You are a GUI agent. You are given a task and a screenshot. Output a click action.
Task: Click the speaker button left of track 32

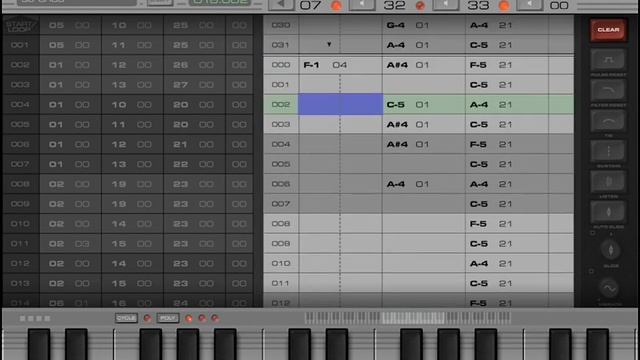pos(362,4)
